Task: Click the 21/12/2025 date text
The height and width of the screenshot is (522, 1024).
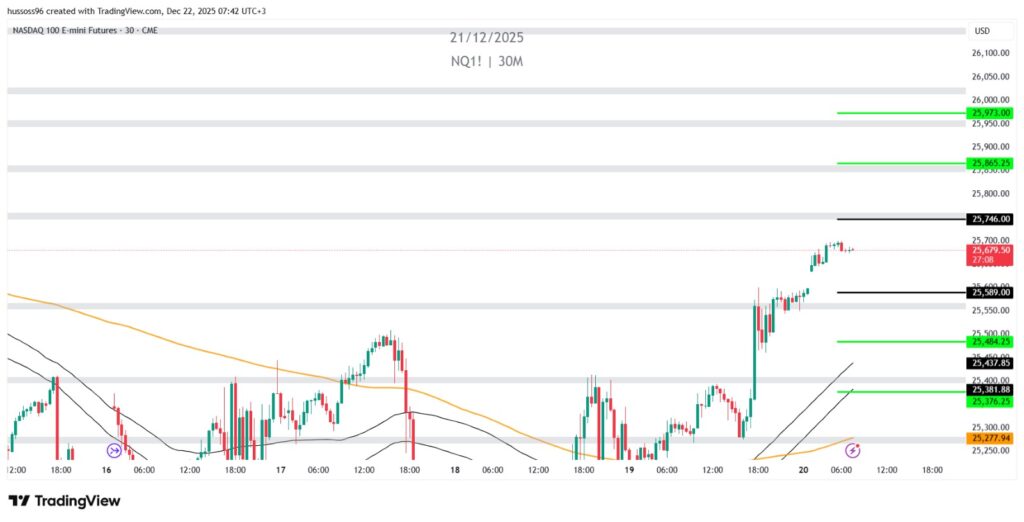Action: click(486, 38)
